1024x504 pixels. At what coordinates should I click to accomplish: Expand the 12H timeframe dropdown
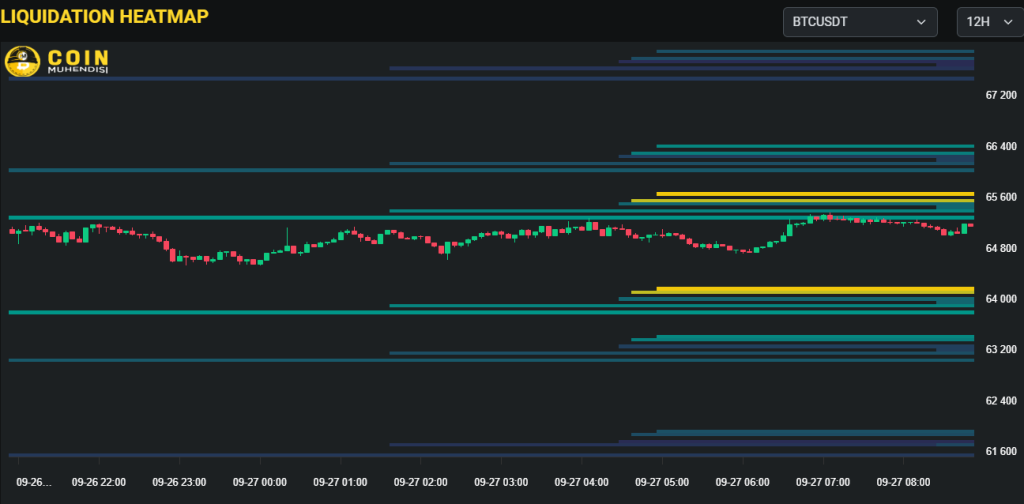(987, 22)
